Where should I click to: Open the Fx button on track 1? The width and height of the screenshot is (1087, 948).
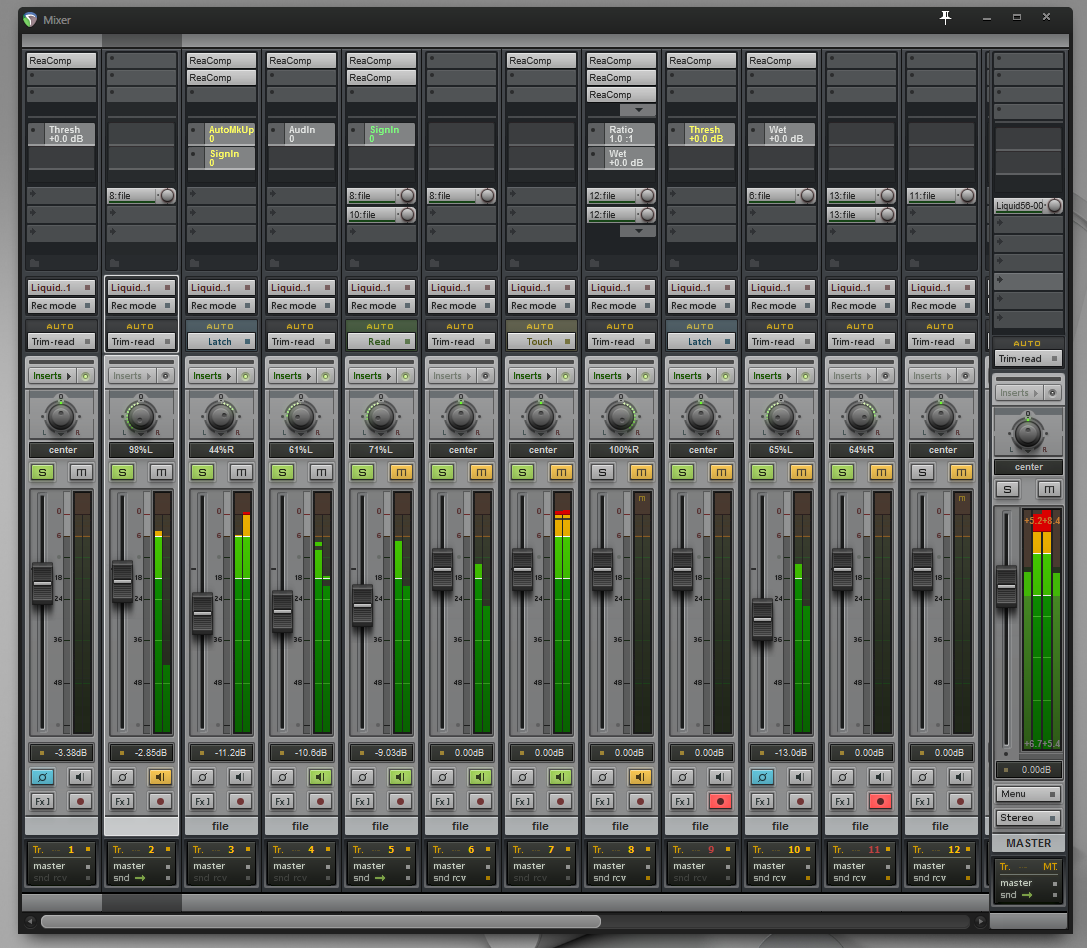click(x=42, y=802)
